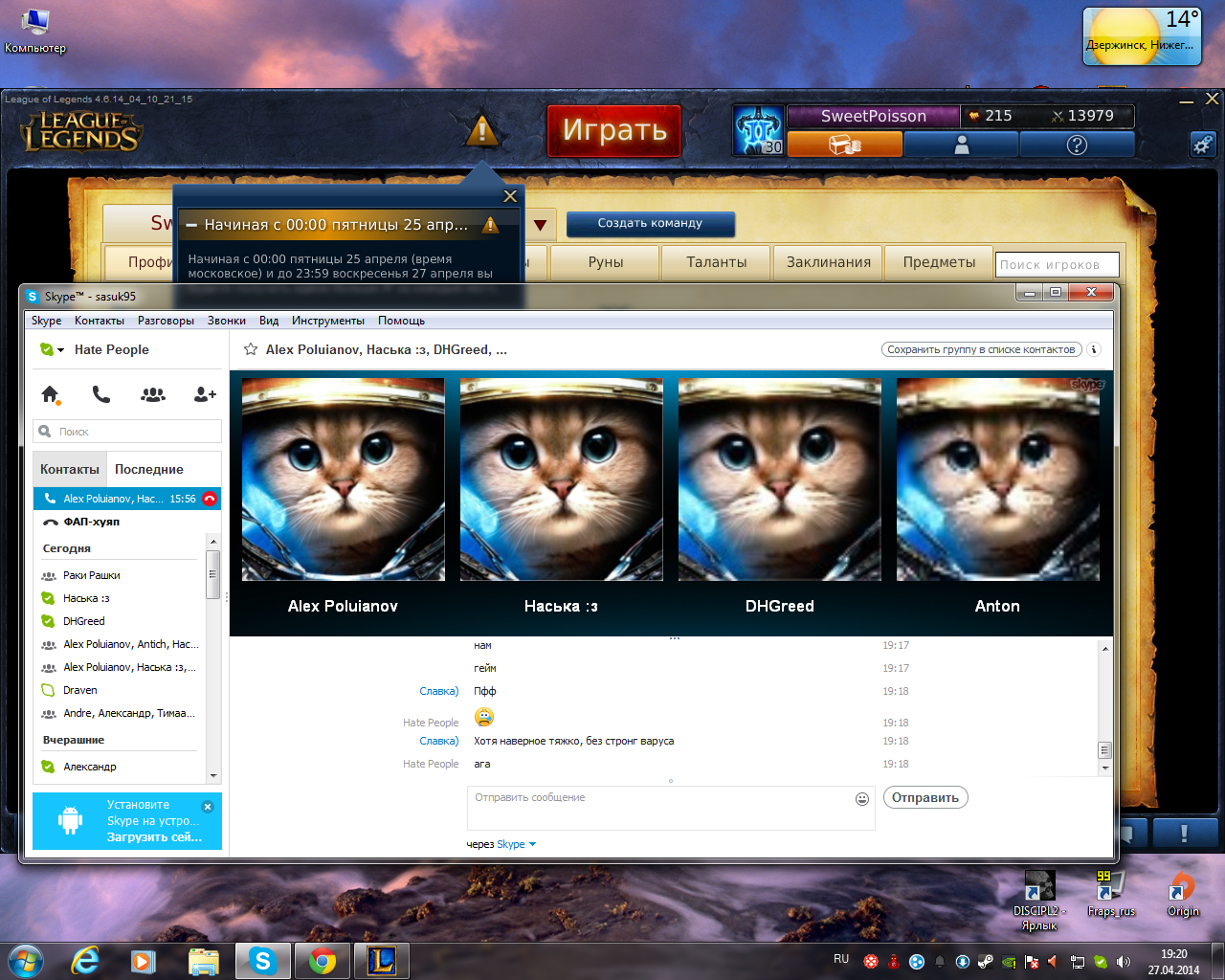Click the Создать команду button
The width and height of the screenshot is (1225, 980).
click(x=651, y=223)
